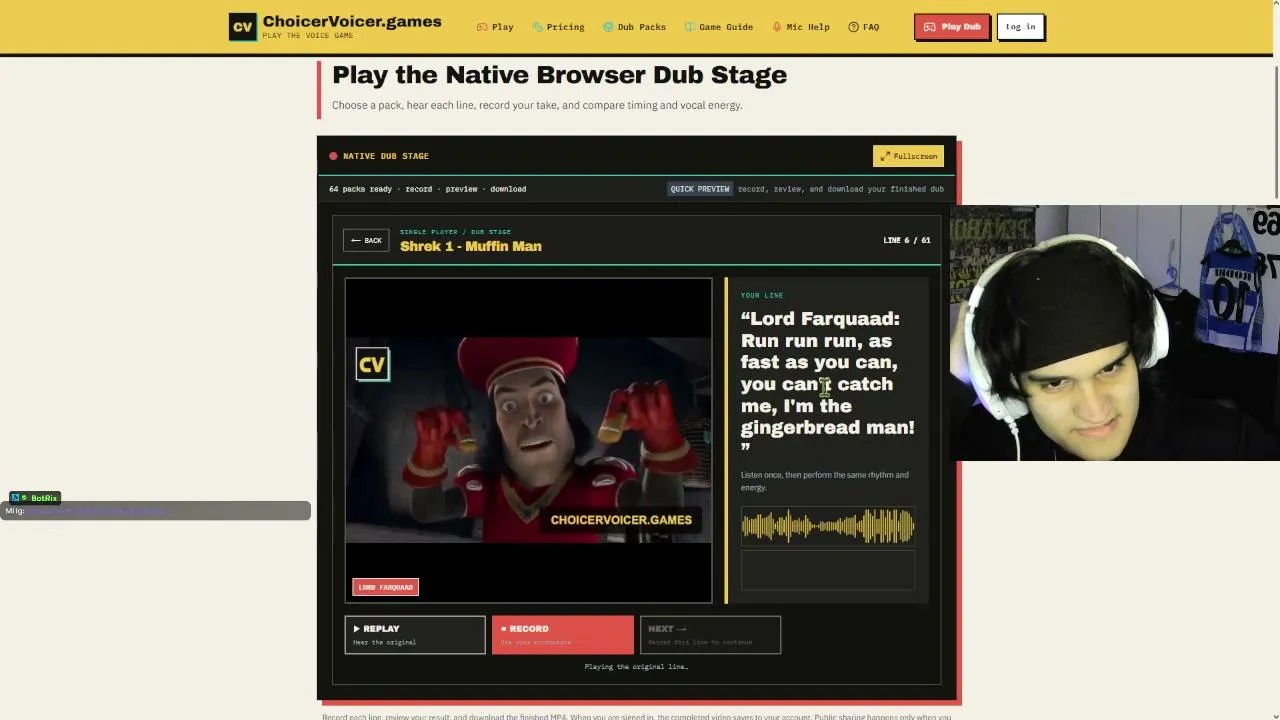Enter Fullscreen mode for dub stage
Screen dimensions: 1280x720
point(908,156)
